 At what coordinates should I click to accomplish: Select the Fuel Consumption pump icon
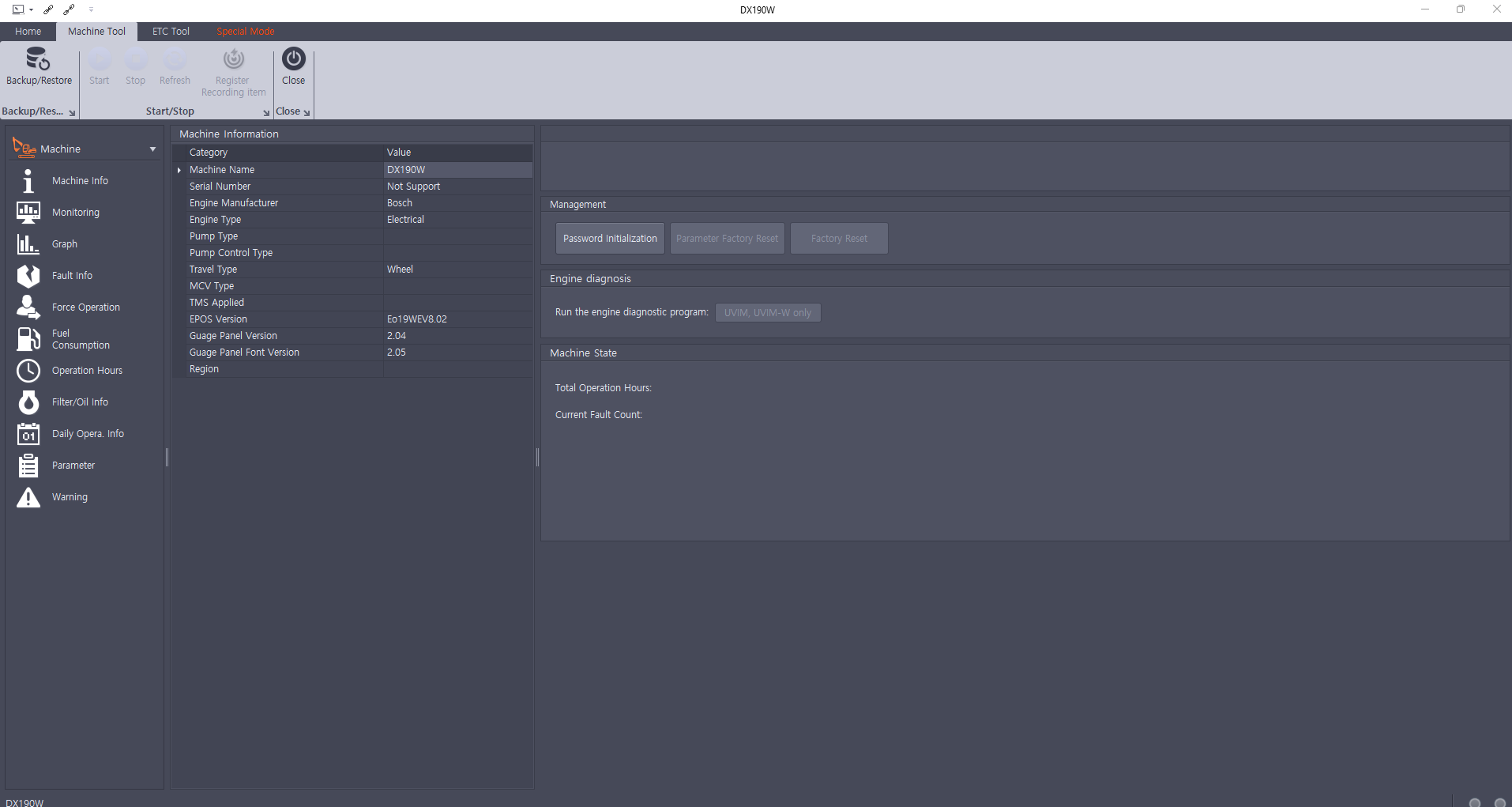28,339
